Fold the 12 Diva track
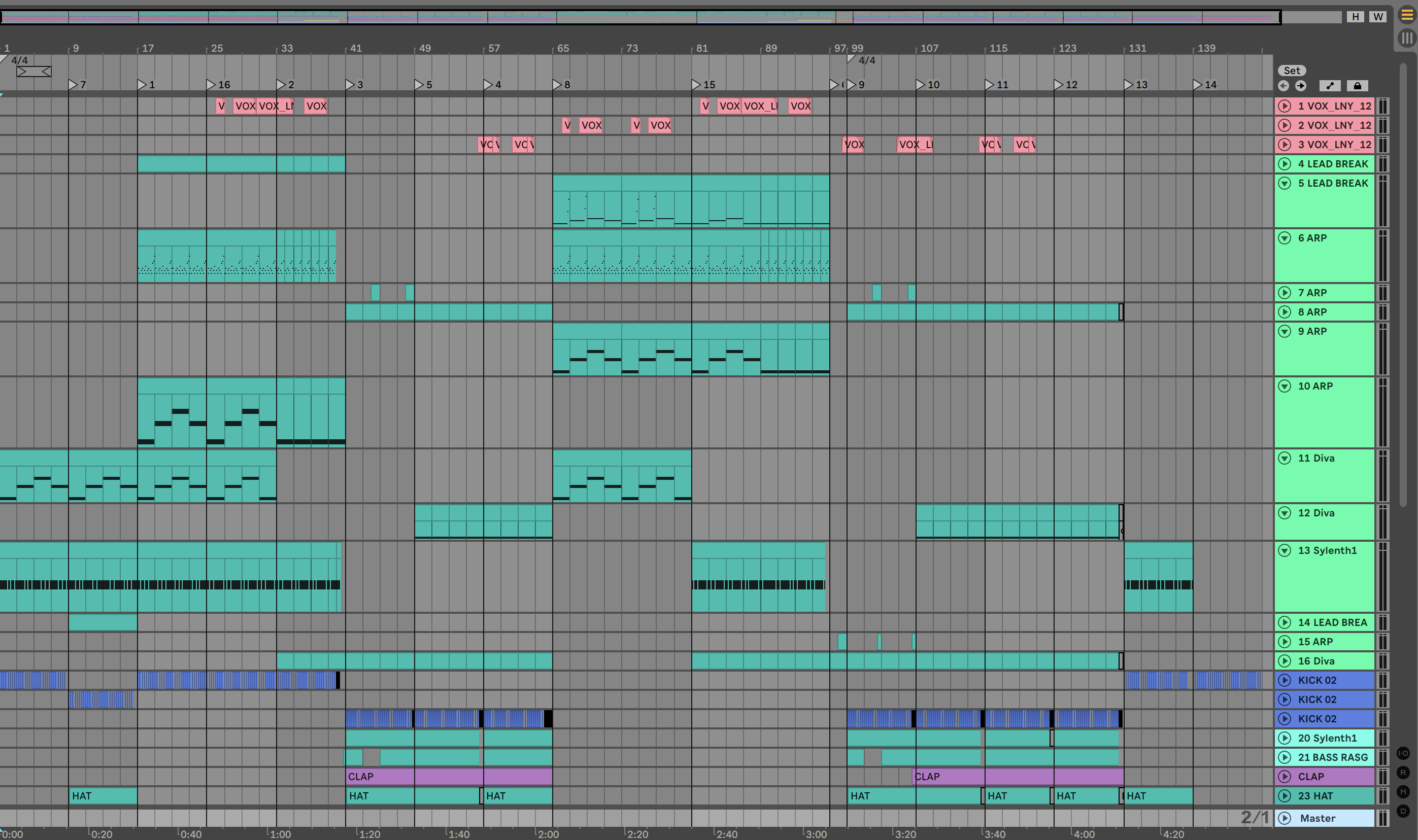The height and width of the screenshot is (840, 1418). (x=1285, y=513)
